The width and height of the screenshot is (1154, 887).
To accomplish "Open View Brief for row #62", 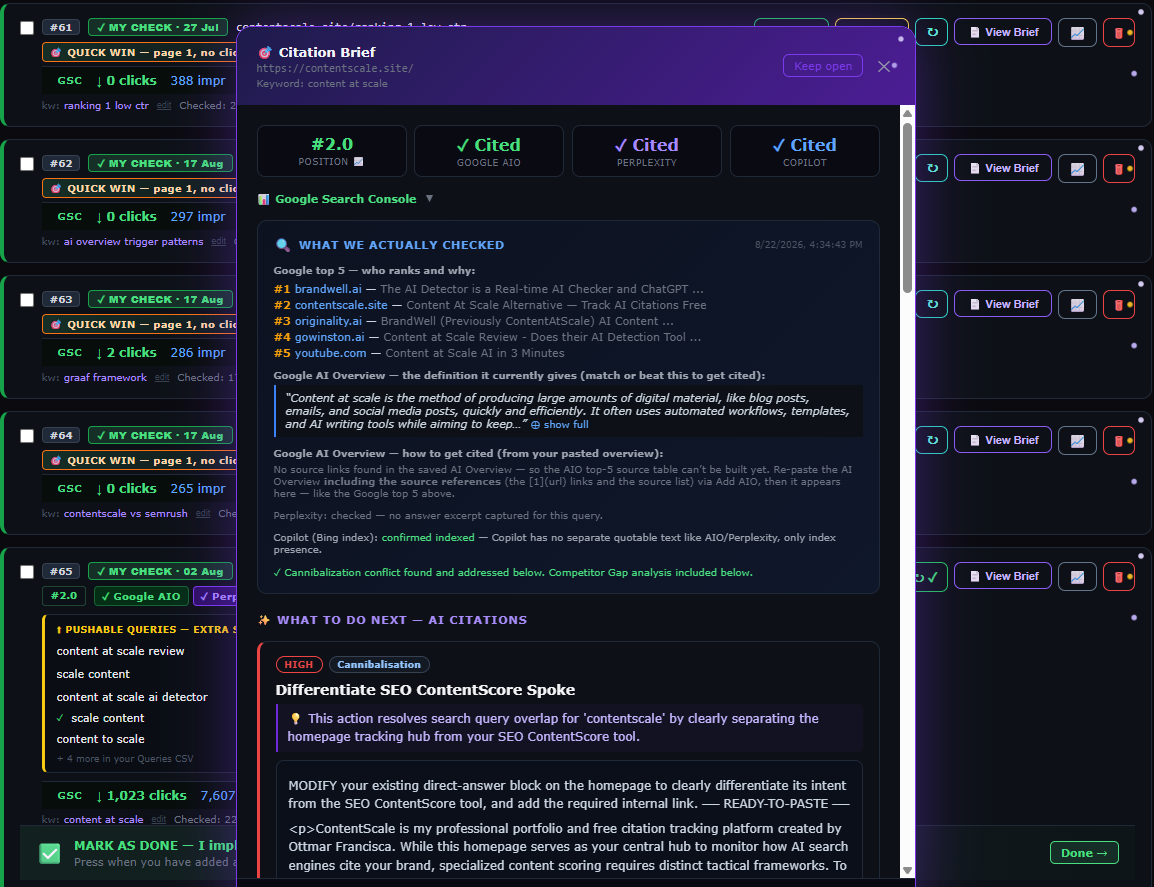I will pos(1002,169).
